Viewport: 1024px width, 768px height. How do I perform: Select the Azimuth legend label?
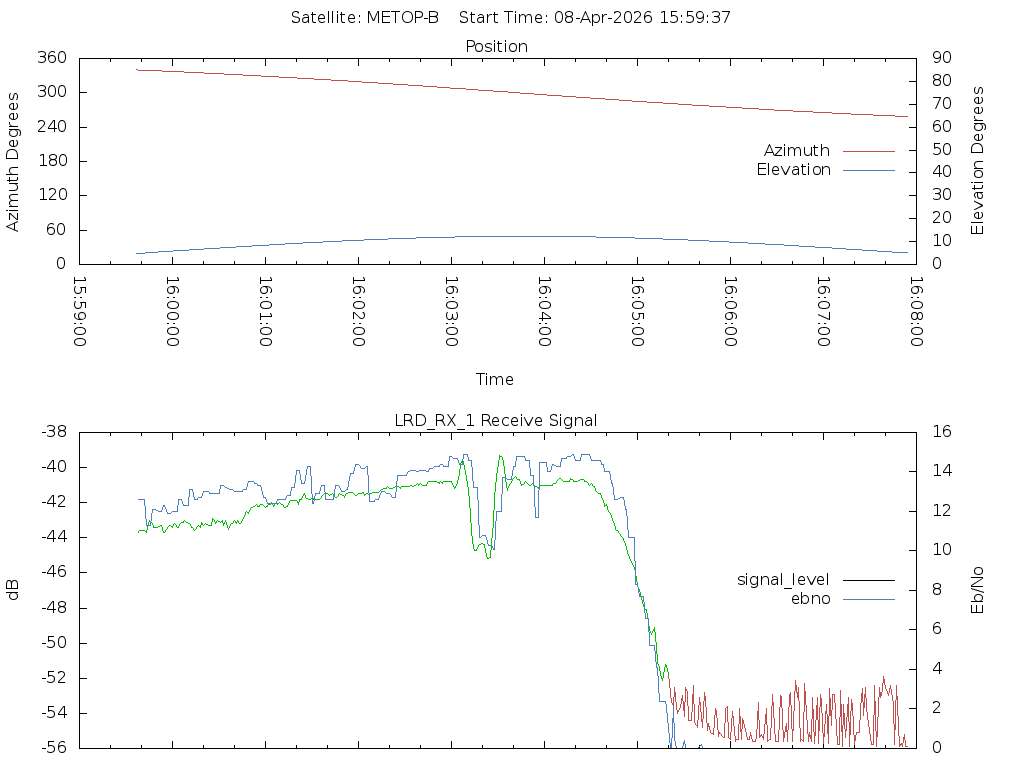point(797,151)
